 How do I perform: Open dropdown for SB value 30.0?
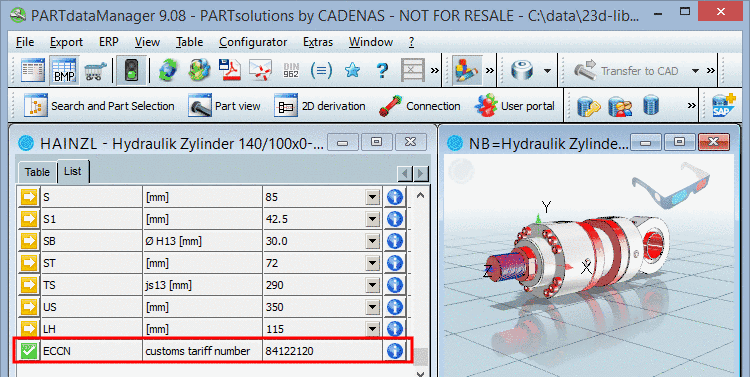[x=372, y=241]
